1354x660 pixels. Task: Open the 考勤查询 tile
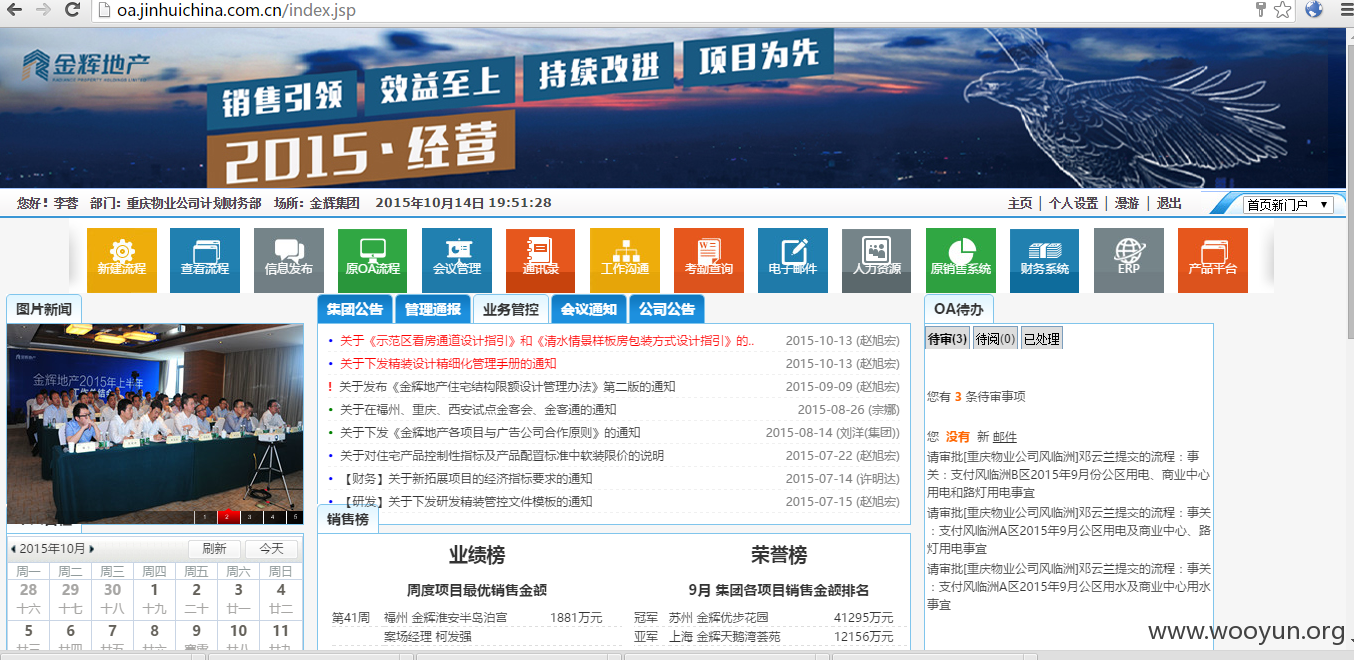pyautogui.click(x=709, y=260)
